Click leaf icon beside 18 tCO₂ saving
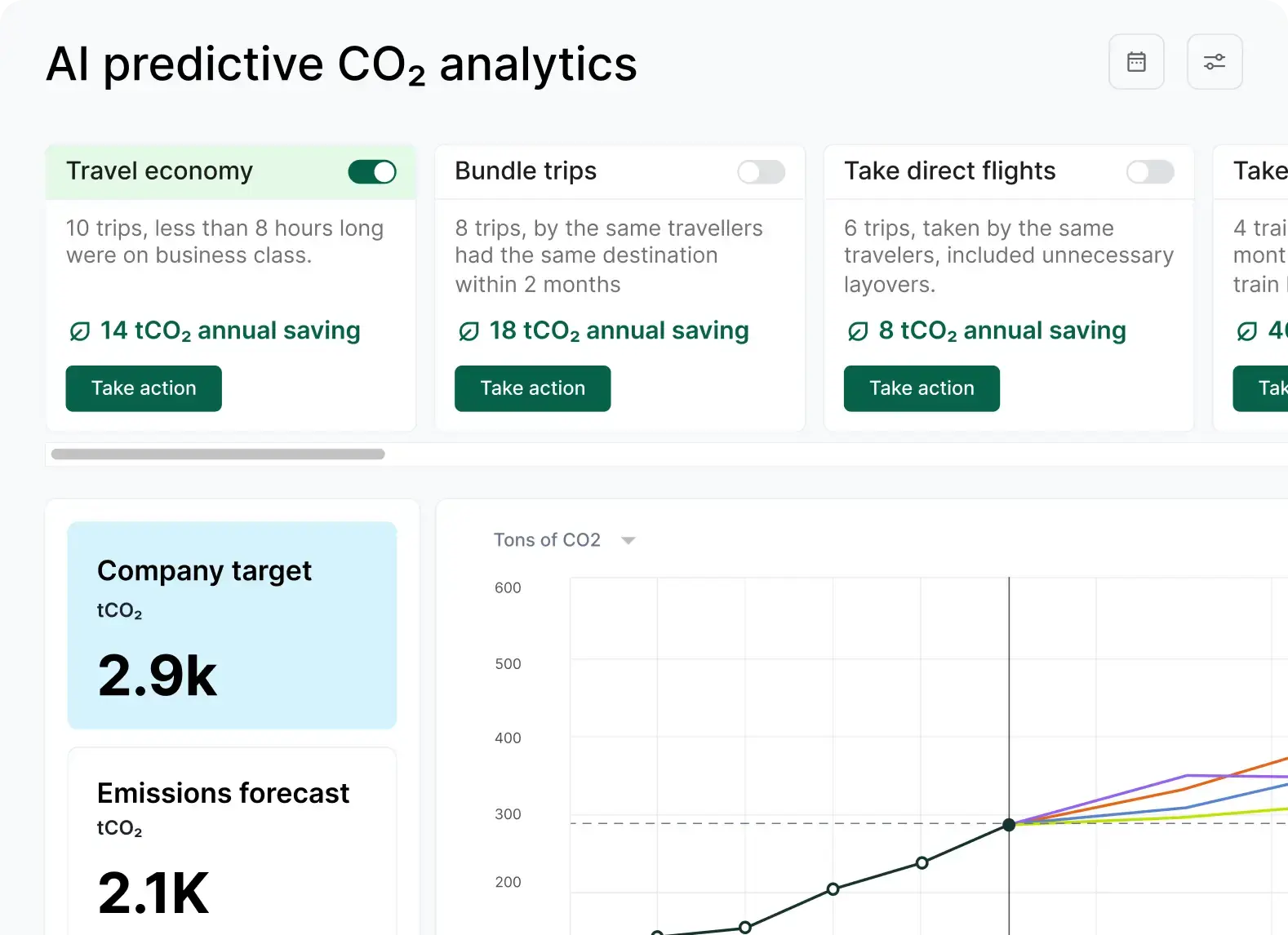Image resolution: width=1288 pixels, height=935 pixels. pyautogui.click(x=469, y=331)
